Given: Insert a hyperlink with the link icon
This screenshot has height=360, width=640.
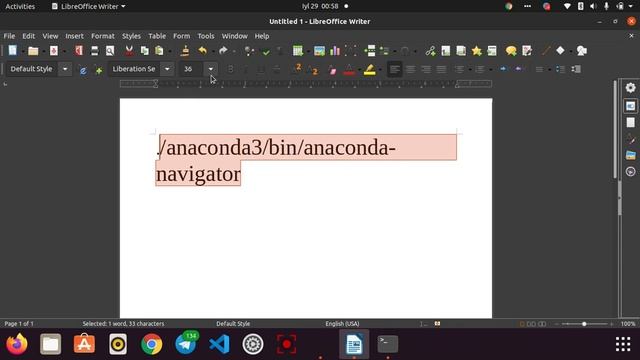Looking at the screenshot, I should point(430,51).
